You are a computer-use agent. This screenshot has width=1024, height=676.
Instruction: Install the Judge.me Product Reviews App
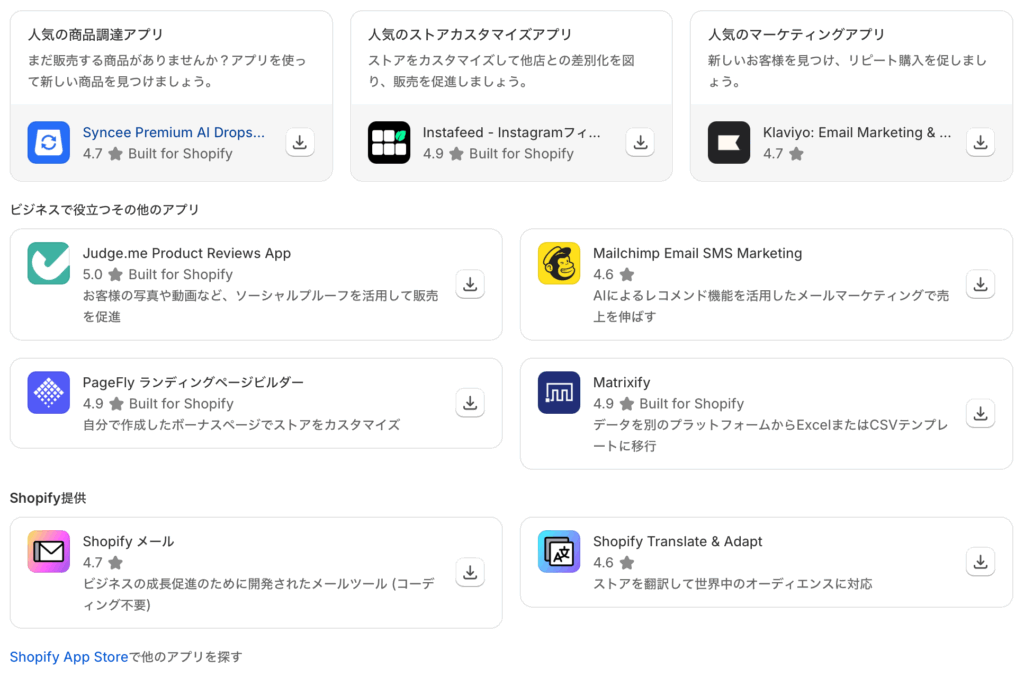(470, 285)
